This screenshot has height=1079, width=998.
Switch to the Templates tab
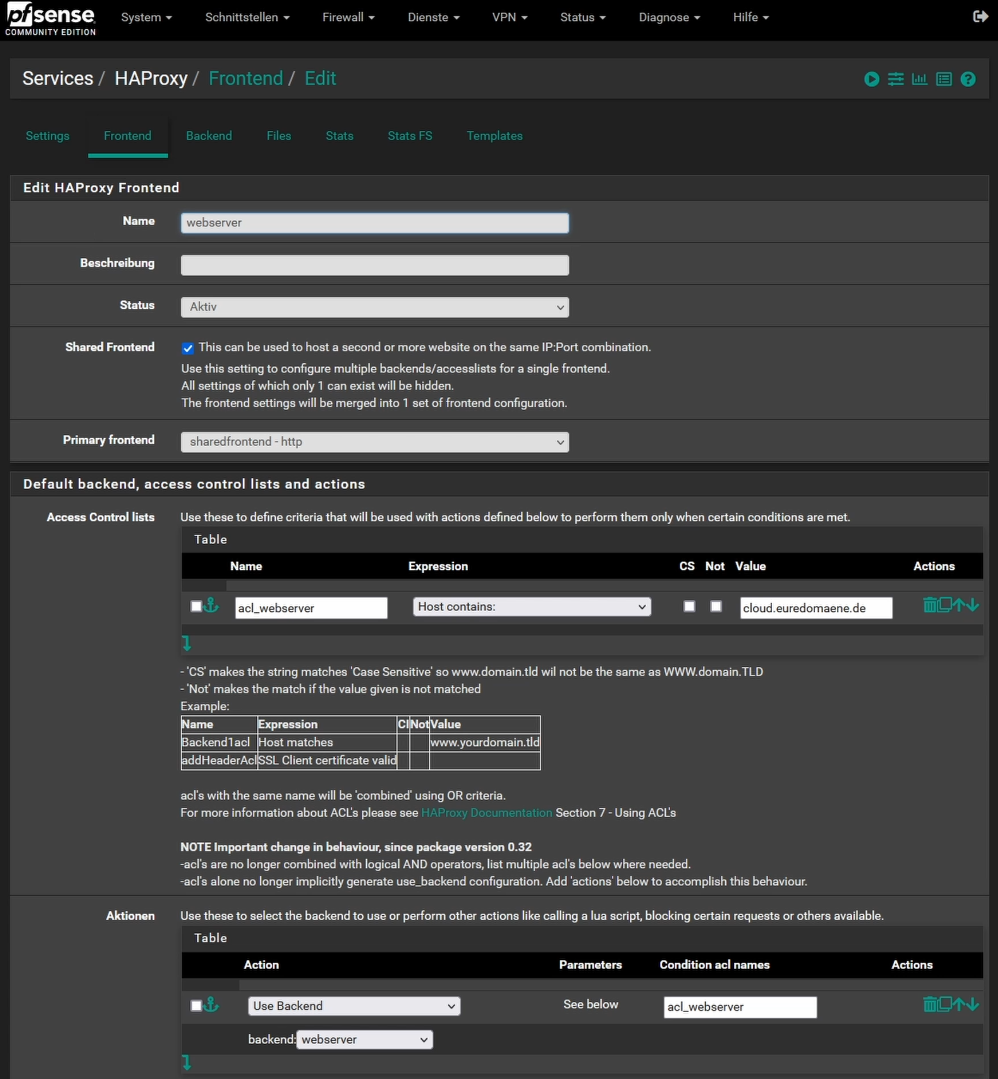(x=494, y=136)
